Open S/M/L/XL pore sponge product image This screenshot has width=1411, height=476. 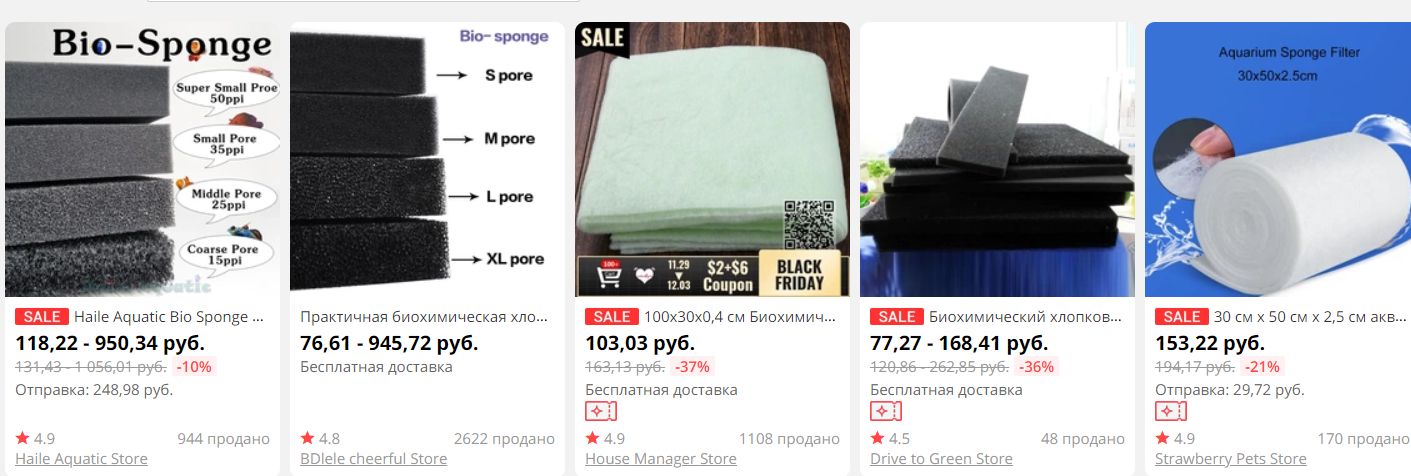428,160
